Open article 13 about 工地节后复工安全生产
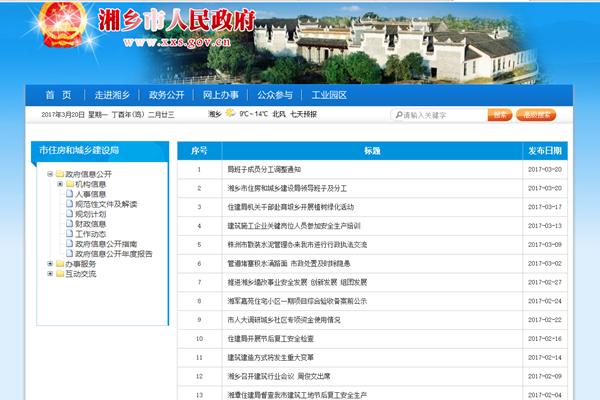The width and height of the screenshot is (600, 400). point(297,395)
